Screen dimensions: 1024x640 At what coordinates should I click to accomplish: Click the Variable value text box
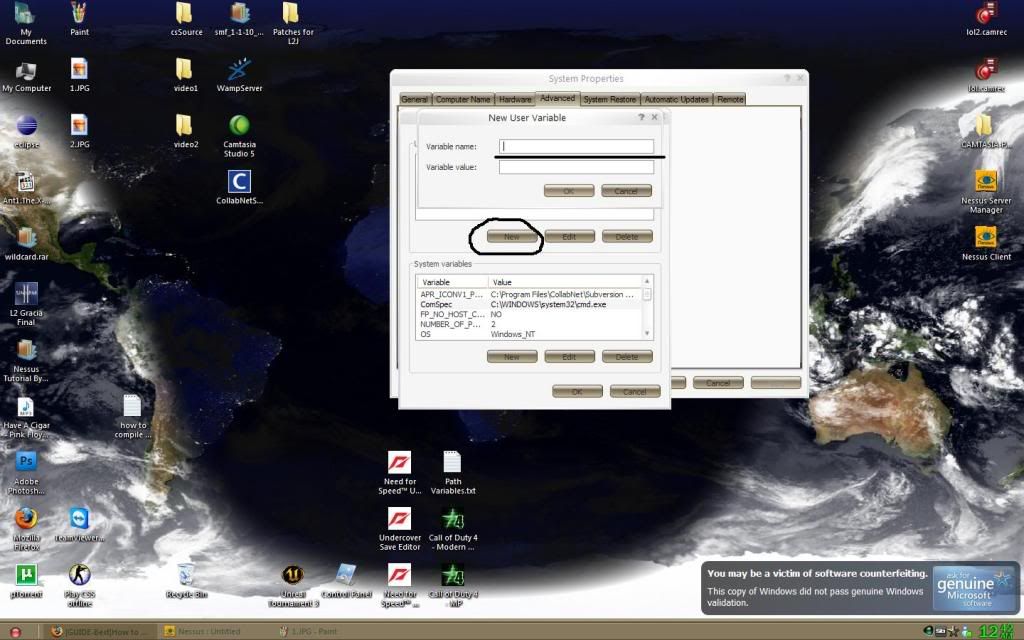tap(576, 167)
